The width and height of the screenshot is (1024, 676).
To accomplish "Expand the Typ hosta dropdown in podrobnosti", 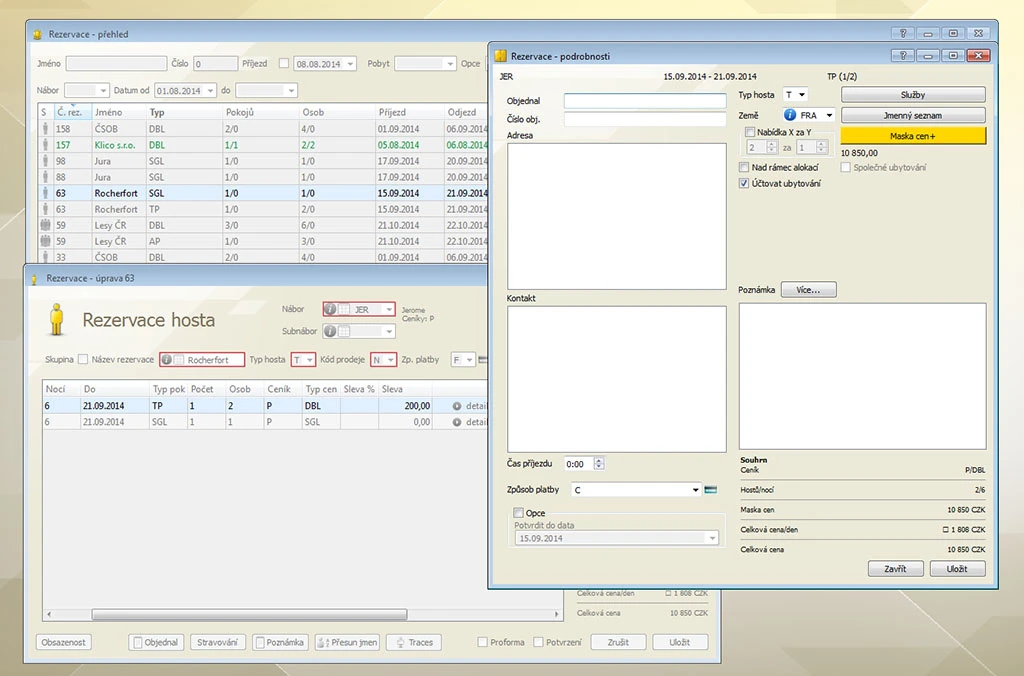I will click(802, 95).
